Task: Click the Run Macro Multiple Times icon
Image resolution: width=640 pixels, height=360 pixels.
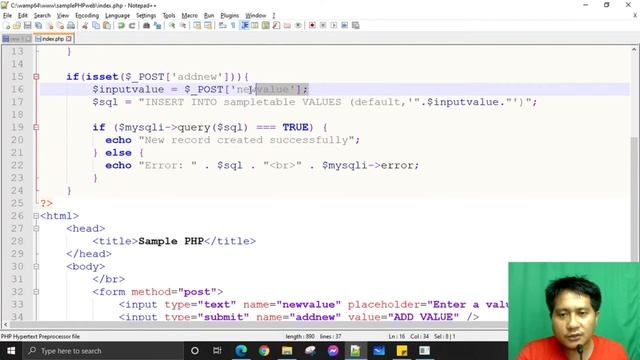Action: click(344, 25)
